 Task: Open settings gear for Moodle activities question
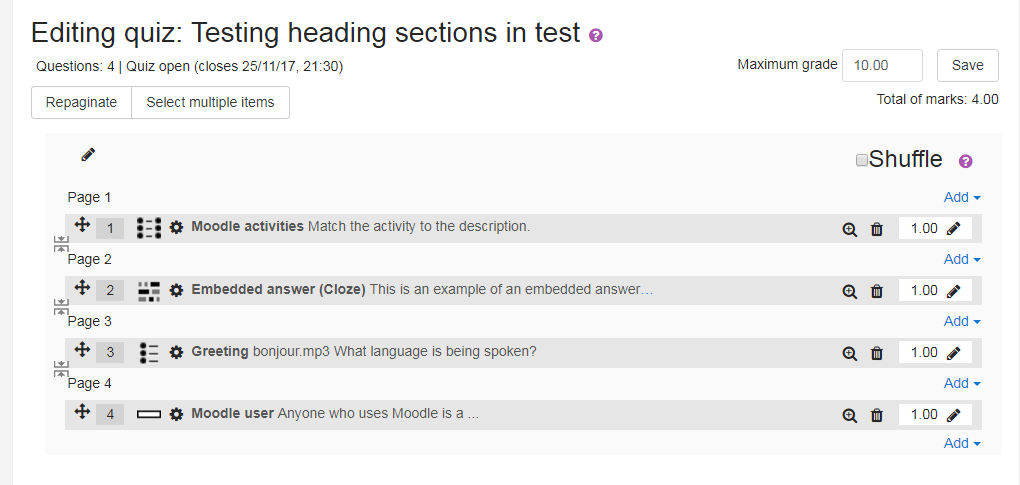(176, 228)
